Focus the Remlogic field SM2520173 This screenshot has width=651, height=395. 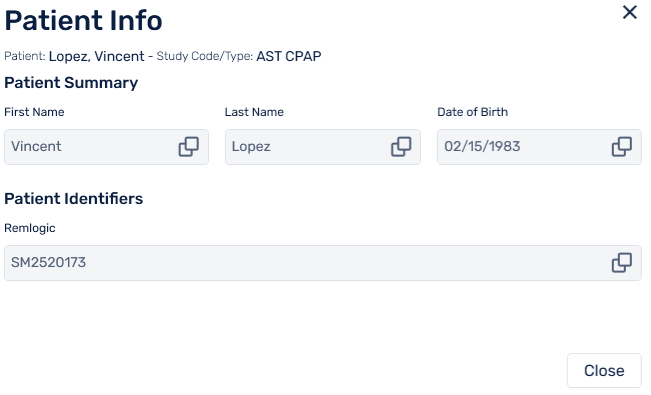[323, 263]
